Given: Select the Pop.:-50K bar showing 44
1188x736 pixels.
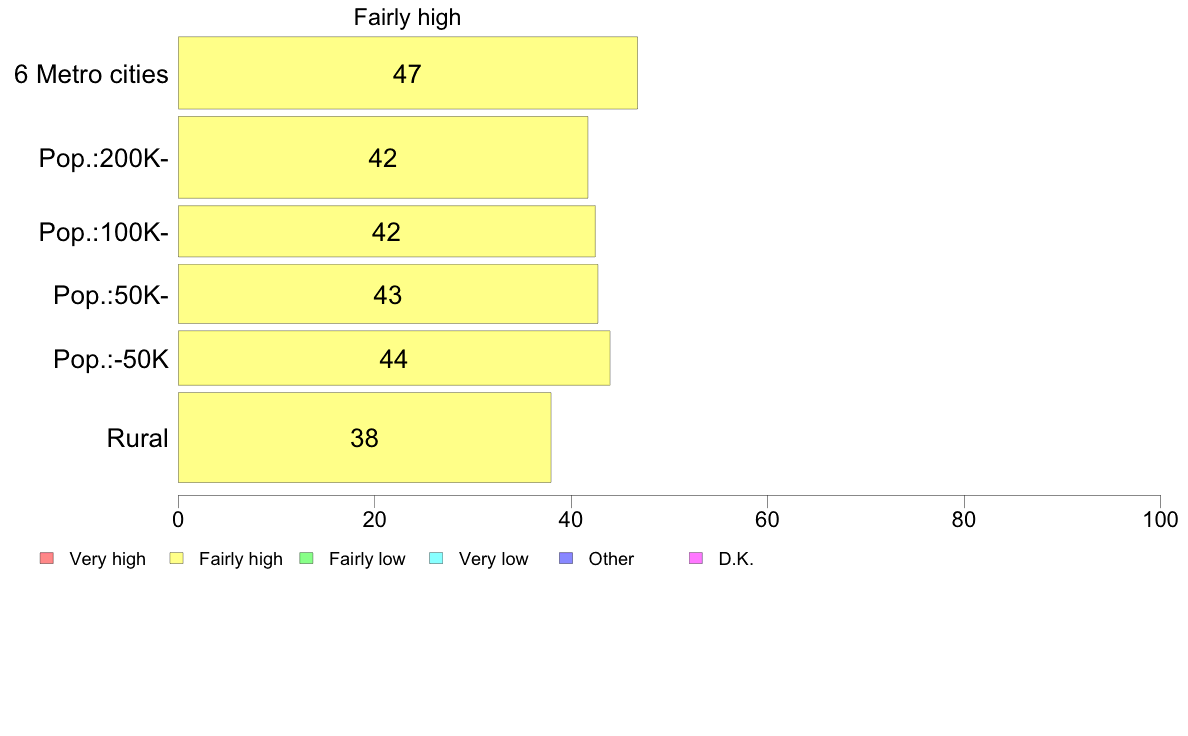Looking at the screenshot, I should [x=394, y=358].
